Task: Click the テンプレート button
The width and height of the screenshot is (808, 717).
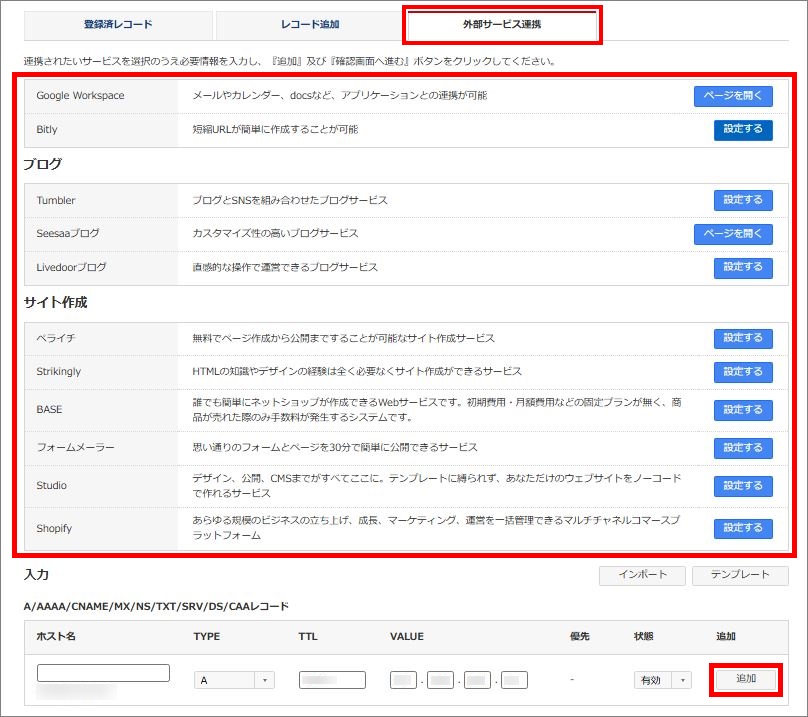Action: [x=740, y=575]
